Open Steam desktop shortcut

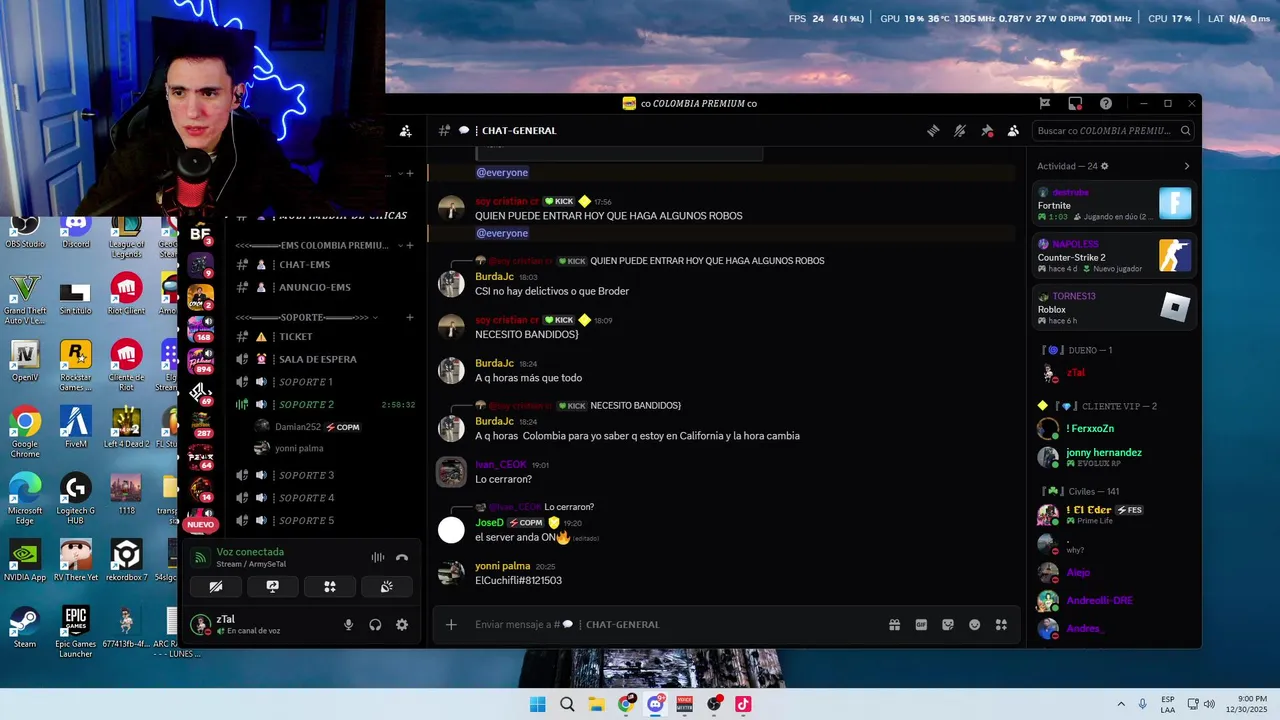point(25,626)
